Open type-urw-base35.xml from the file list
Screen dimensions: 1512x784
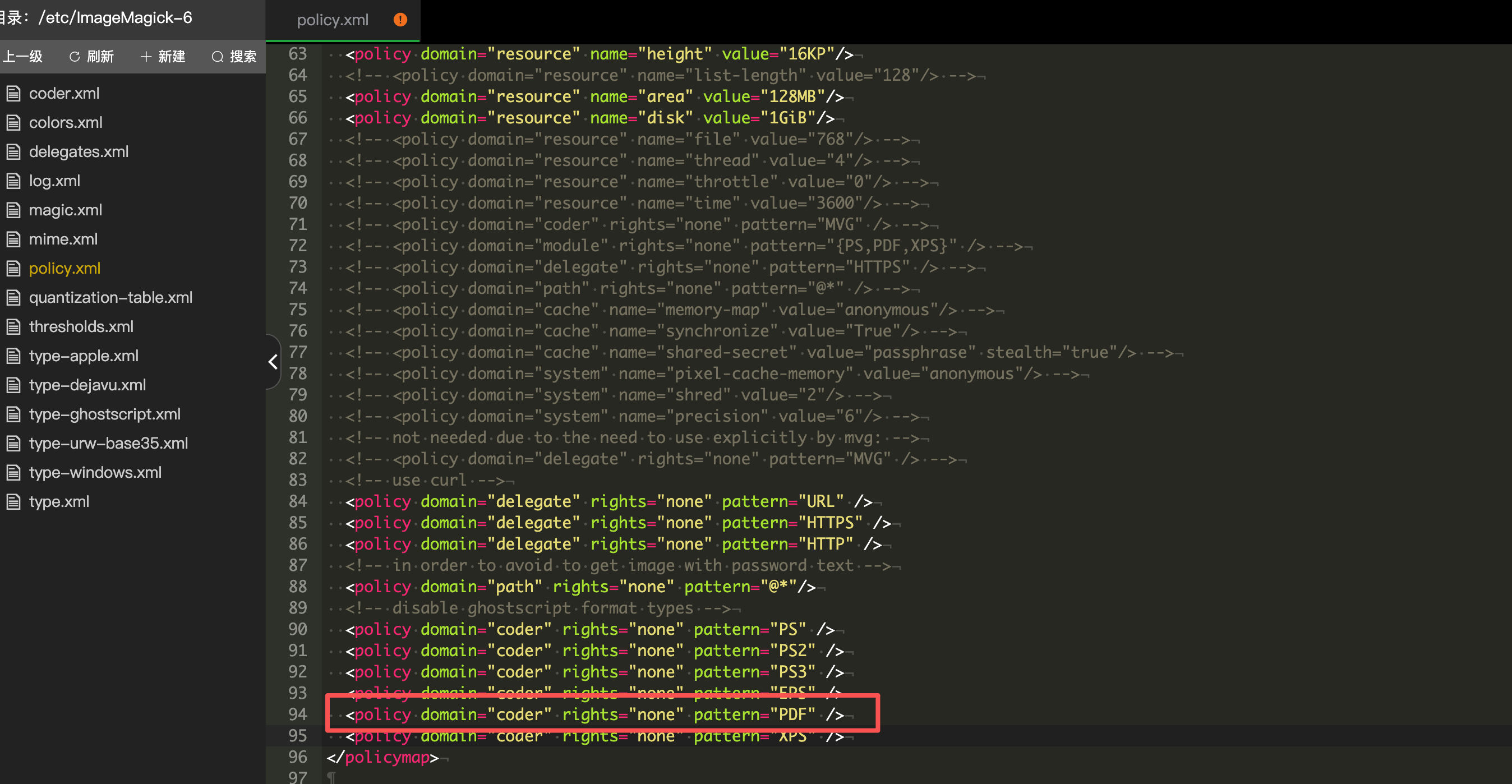tap(109, 443)
